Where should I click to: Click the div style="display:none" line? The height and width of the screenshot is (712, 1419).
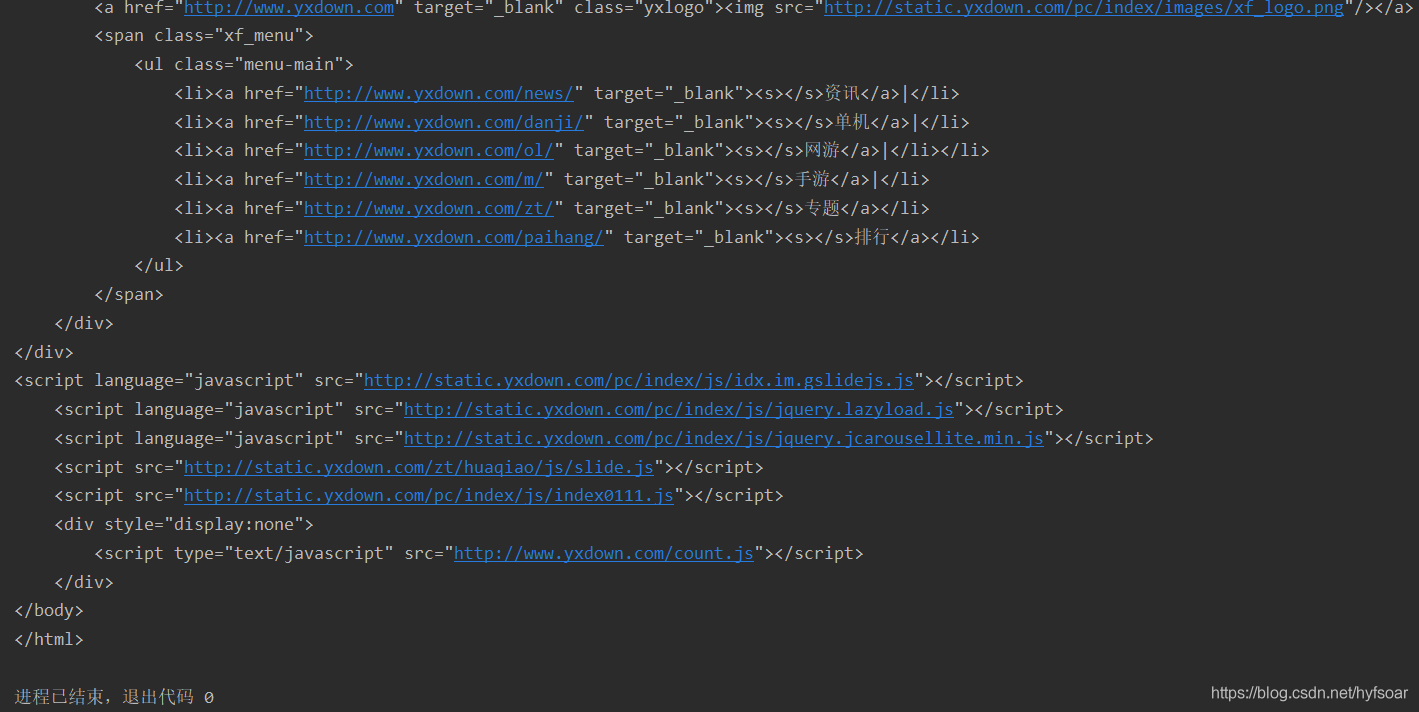pyautogui.click(x=184, y=524)
